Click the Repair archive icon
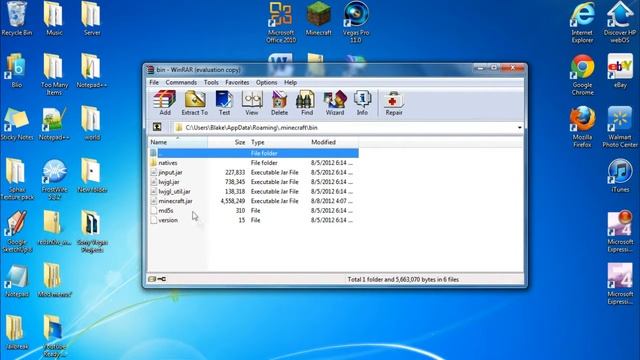 tap(394, 103)
